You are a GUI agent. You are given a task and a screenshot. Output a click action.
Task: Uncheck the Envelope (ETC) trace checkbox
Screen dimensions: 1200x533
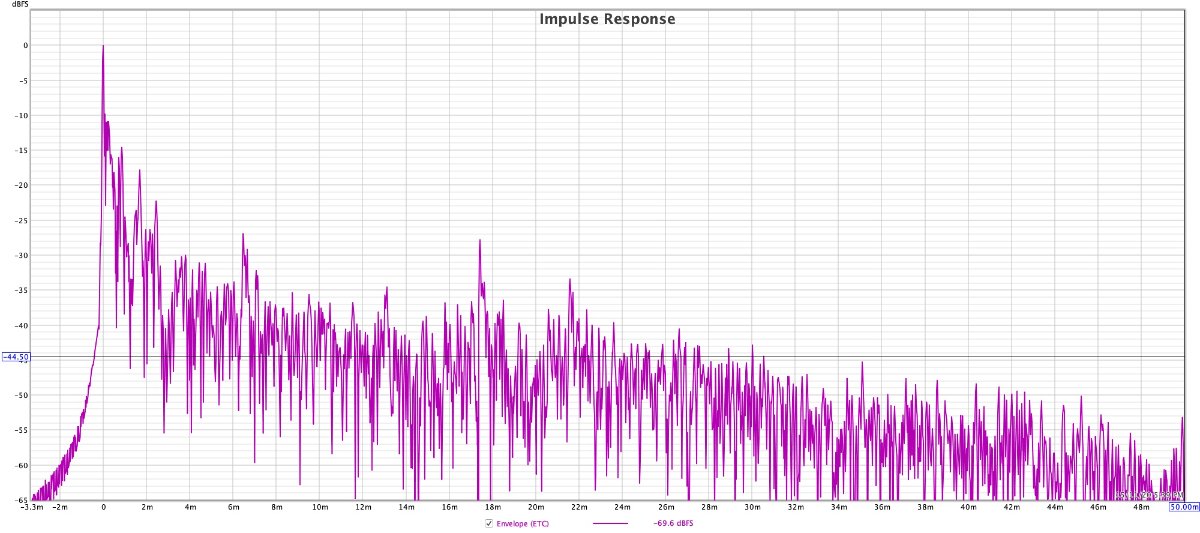click(488, 523)
